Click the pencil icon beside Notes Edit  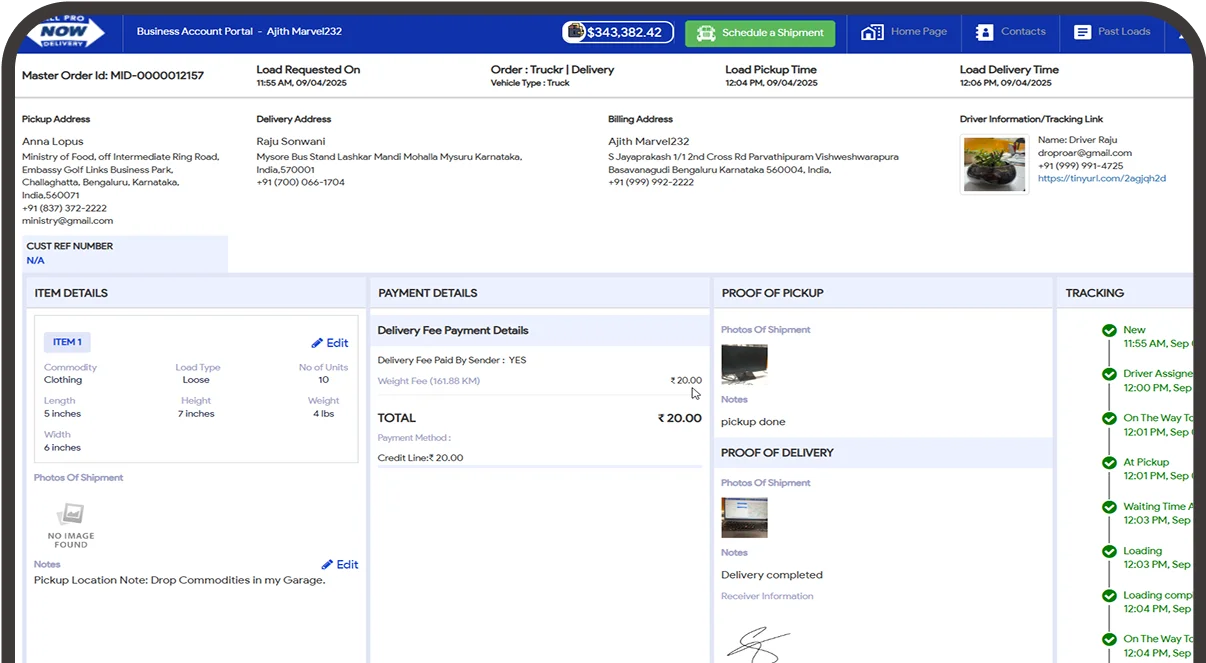tap(327, 565)
